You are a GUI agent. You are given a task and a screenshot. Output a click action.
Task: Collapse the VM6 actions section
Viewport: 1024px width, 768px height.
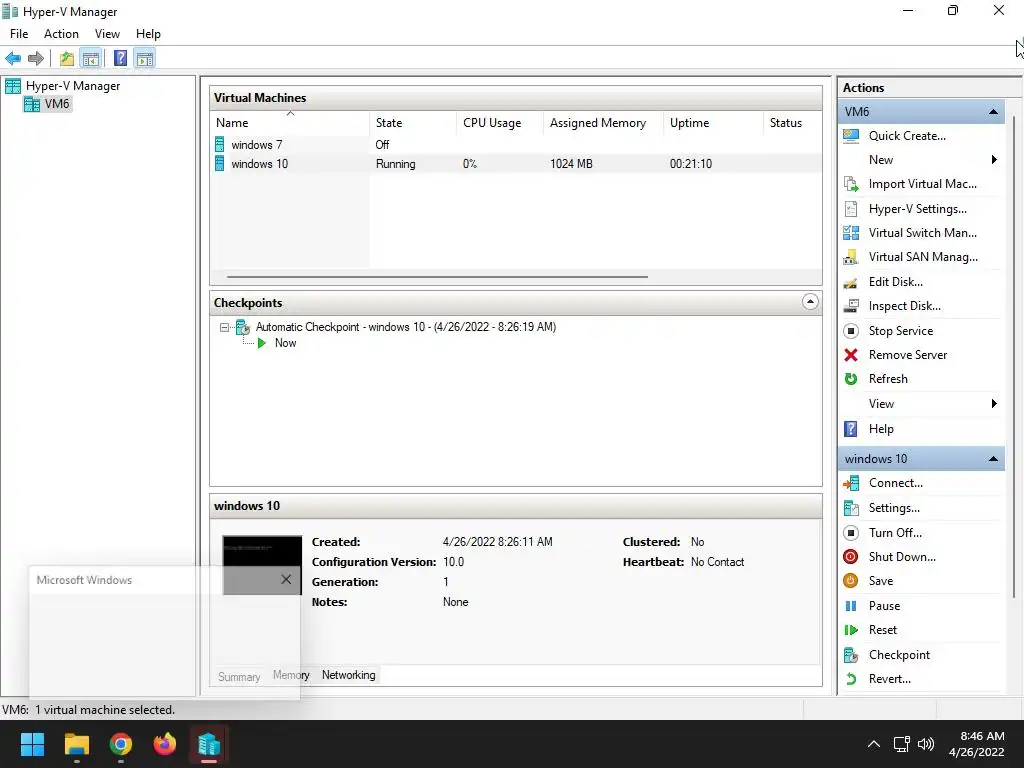[x=993, y=112]
